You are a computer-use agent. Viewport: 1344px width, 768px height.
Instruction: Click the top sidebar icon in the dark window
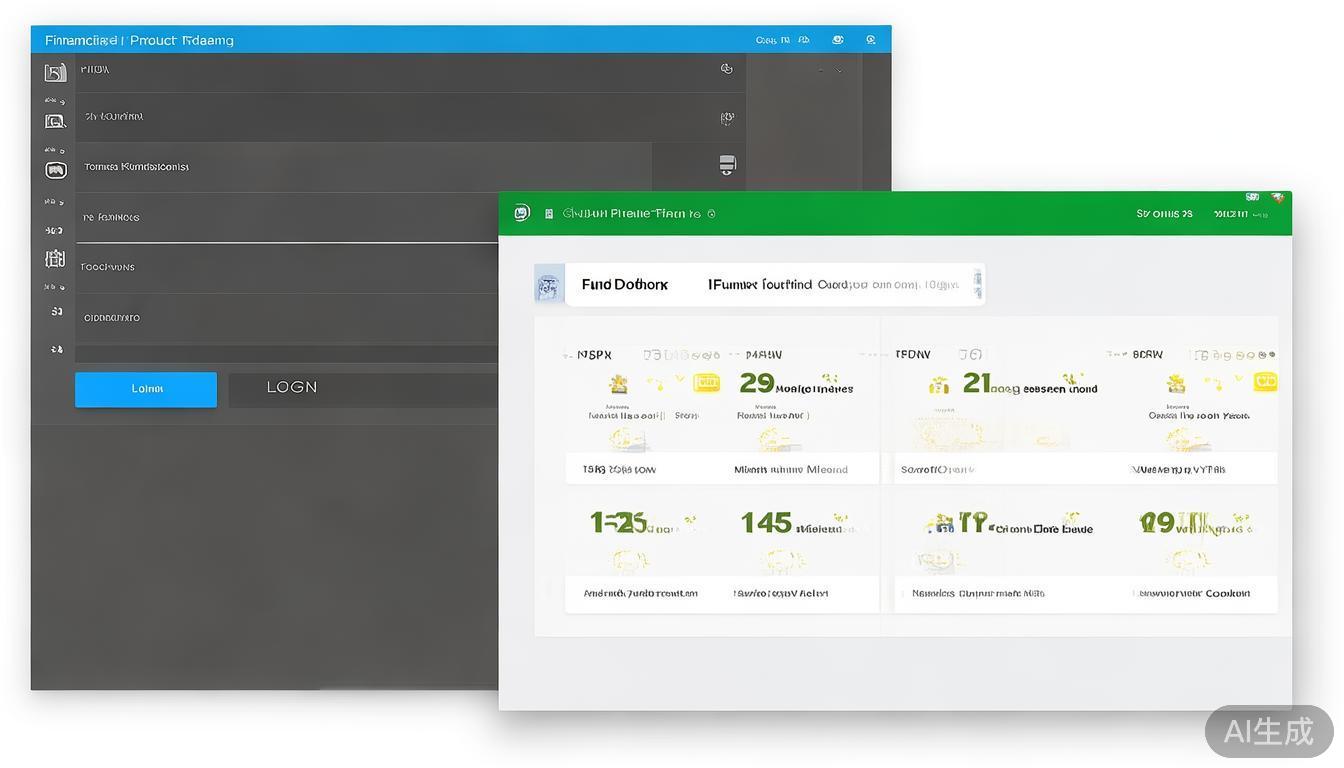coord(55,72)
